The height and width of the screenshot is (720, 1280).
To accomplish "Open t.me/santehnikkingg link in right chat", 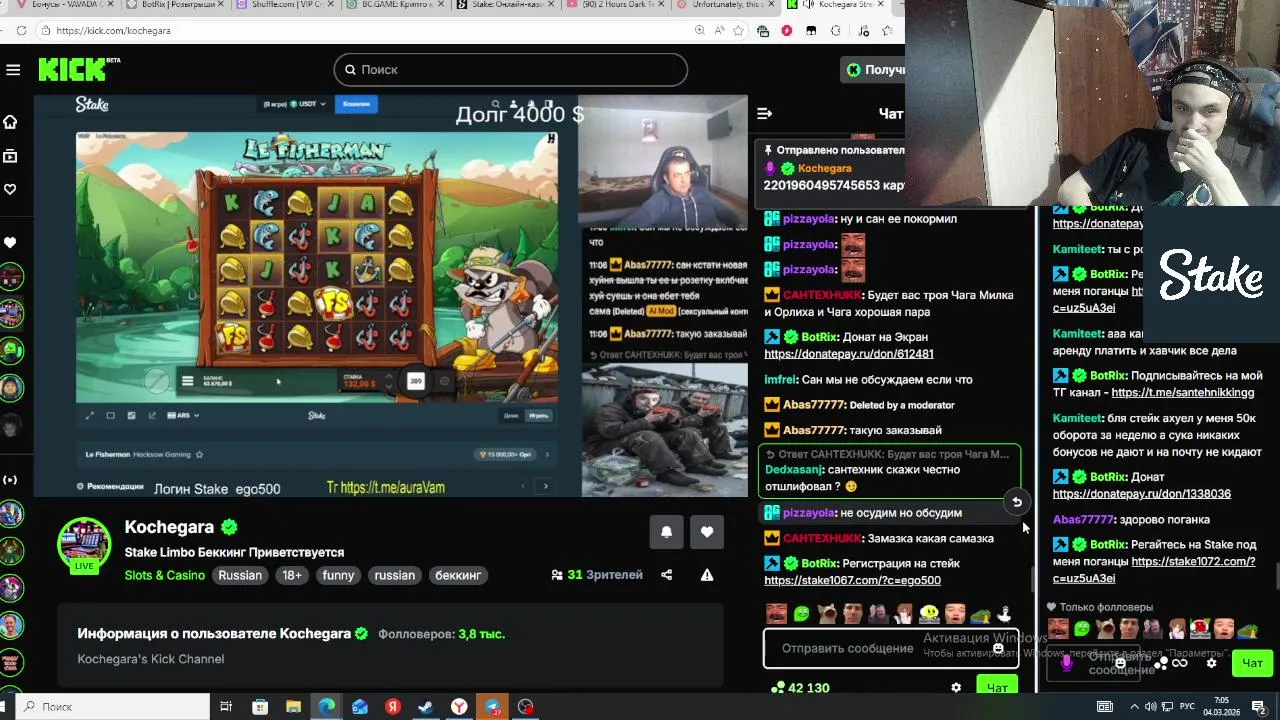I will point(1182,393).
